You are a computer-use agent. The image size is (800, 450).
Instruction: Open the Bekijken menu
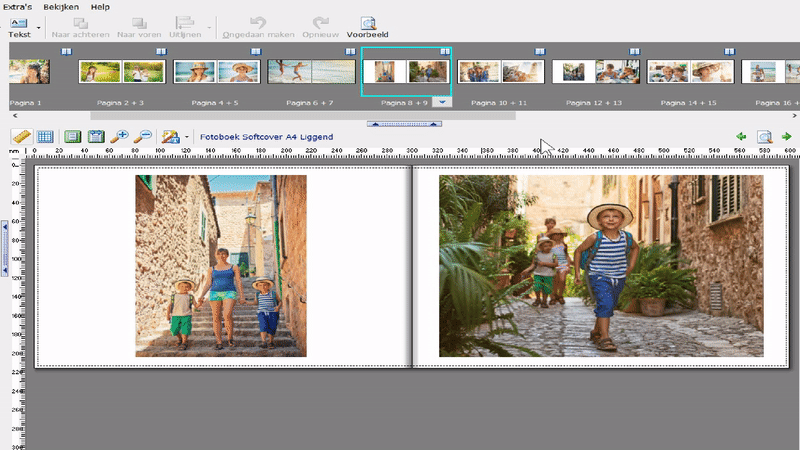pos(61,6)
